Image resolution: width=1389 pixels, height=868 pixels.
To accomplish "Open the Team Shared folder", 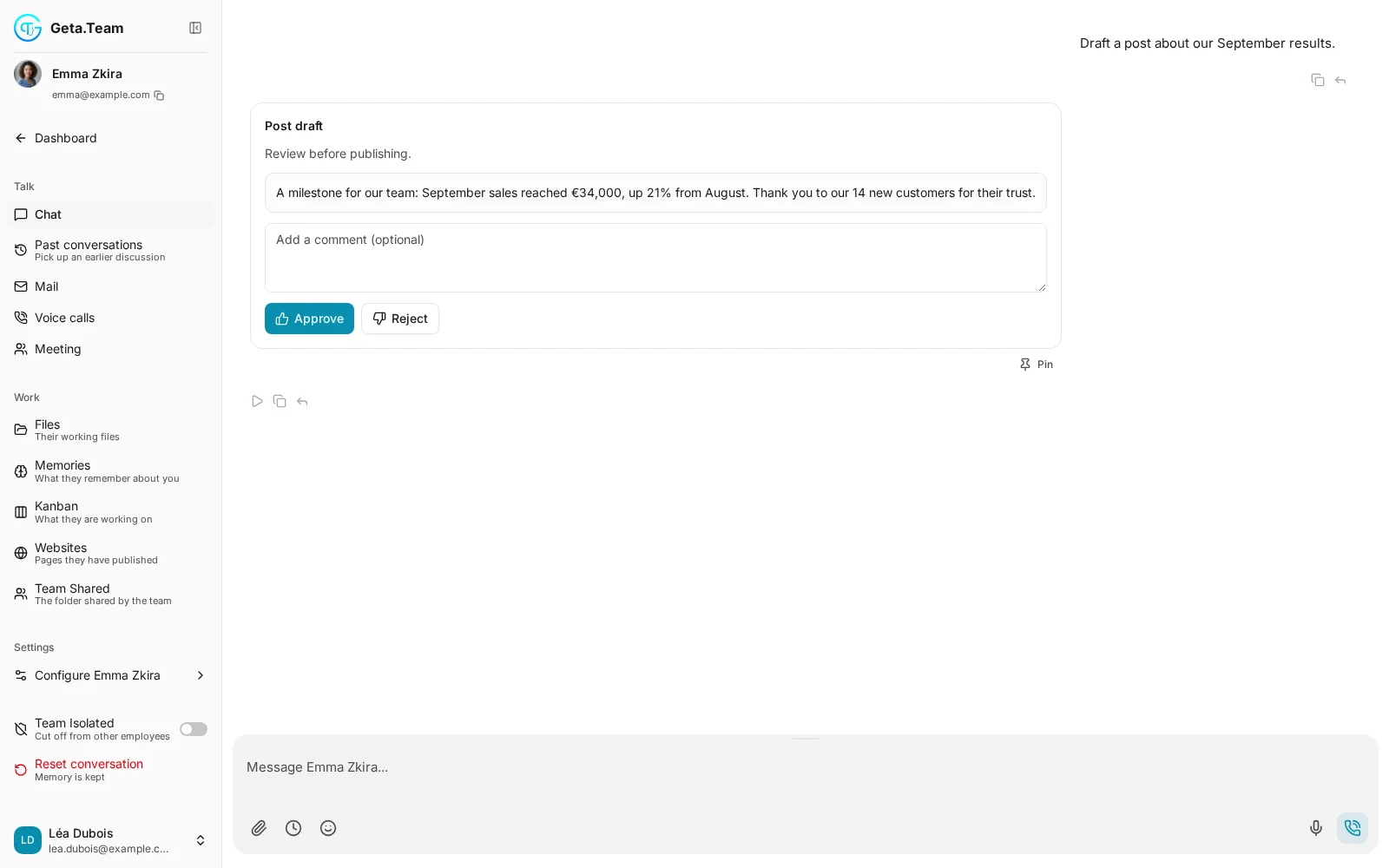I will tap(110, 595).
